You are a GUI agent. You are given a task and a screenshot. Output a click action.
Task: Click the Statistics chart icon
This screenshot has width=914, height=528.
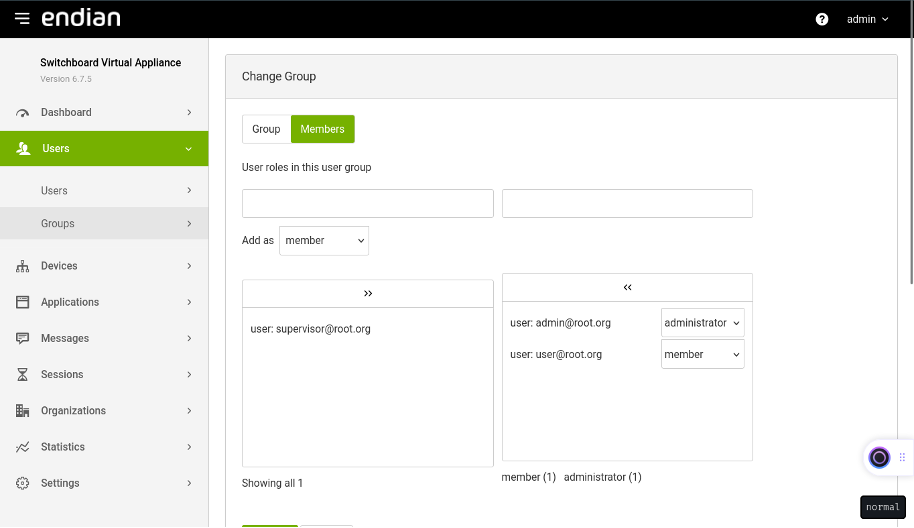[x=22, y=447]
